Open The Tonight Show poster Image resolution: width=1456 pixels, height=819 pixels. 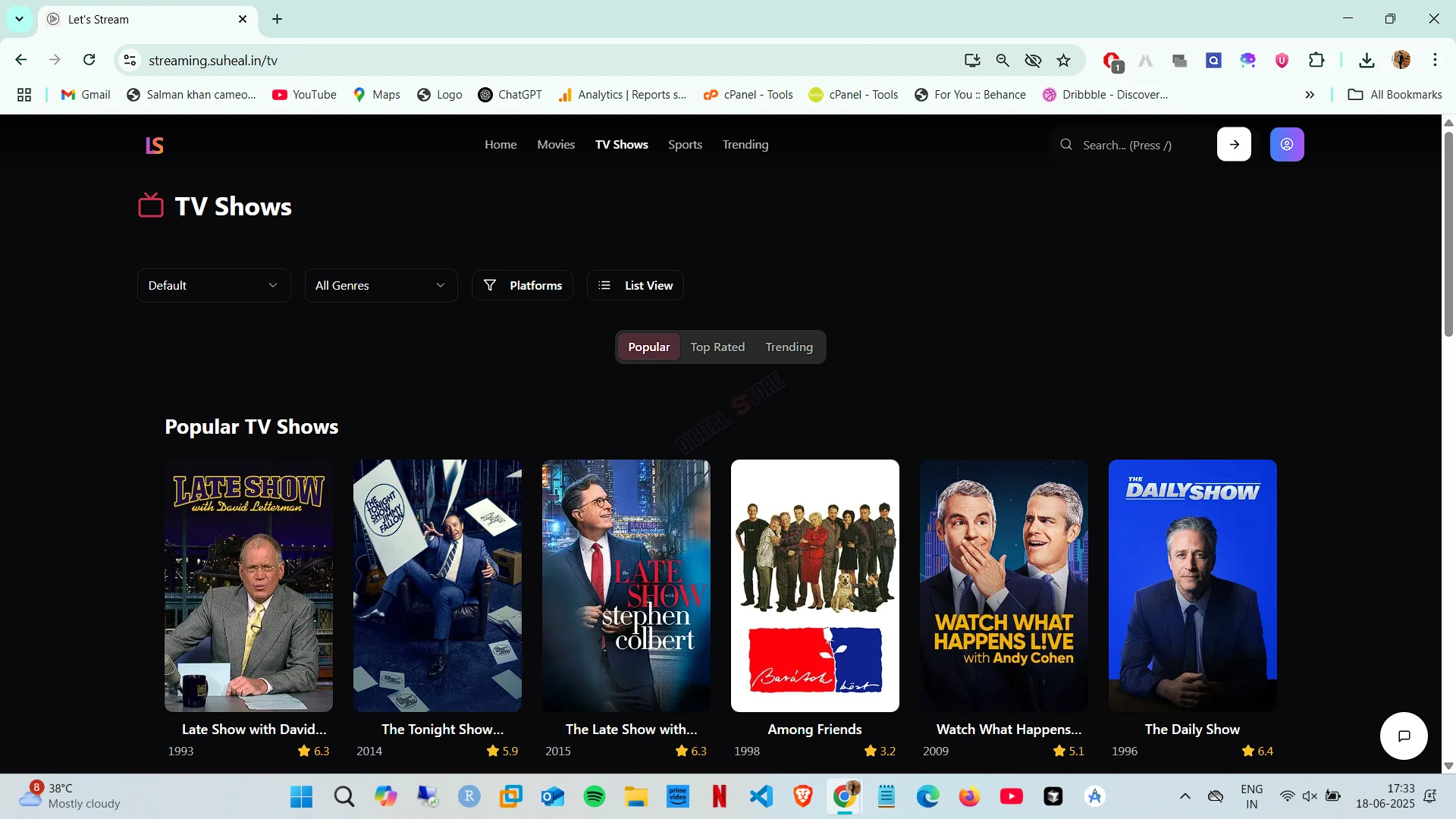(x=438, y=585)
